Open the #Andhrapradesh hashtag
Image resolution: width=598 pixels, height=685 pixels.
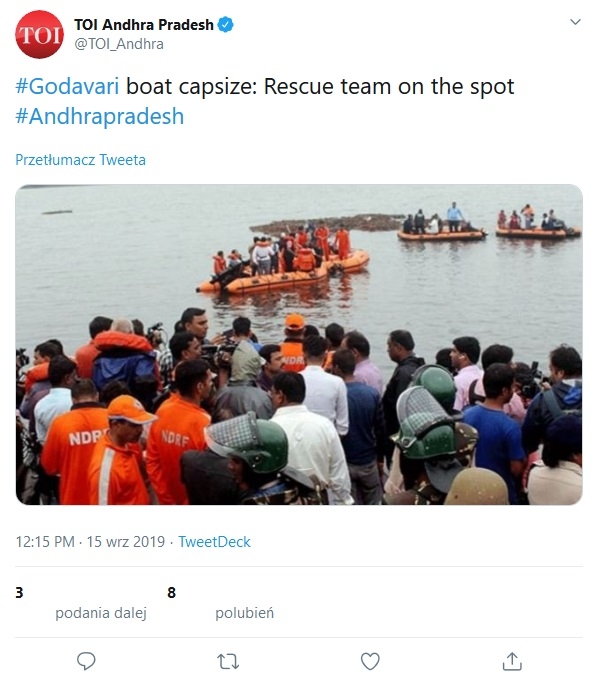pos(100,116)
